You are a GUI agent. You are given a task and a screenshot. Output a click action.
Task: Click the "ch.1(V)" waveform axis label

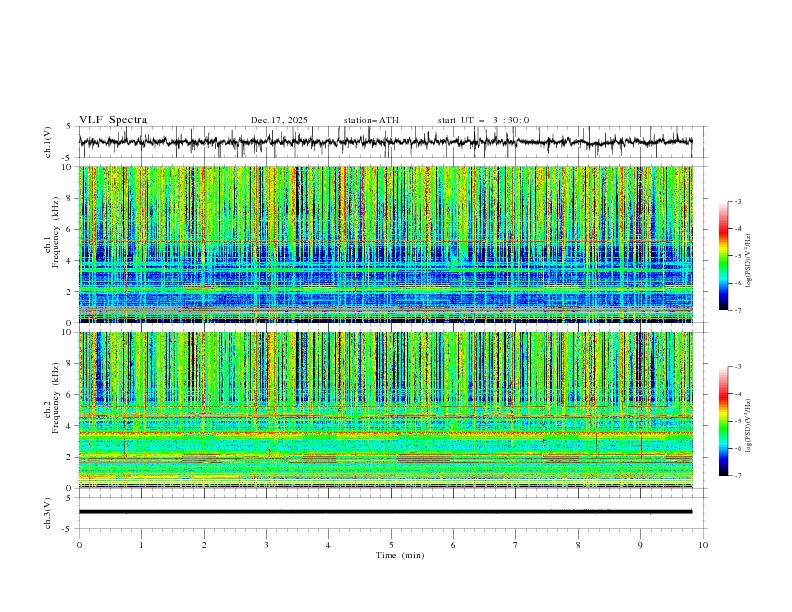[49, 142]
